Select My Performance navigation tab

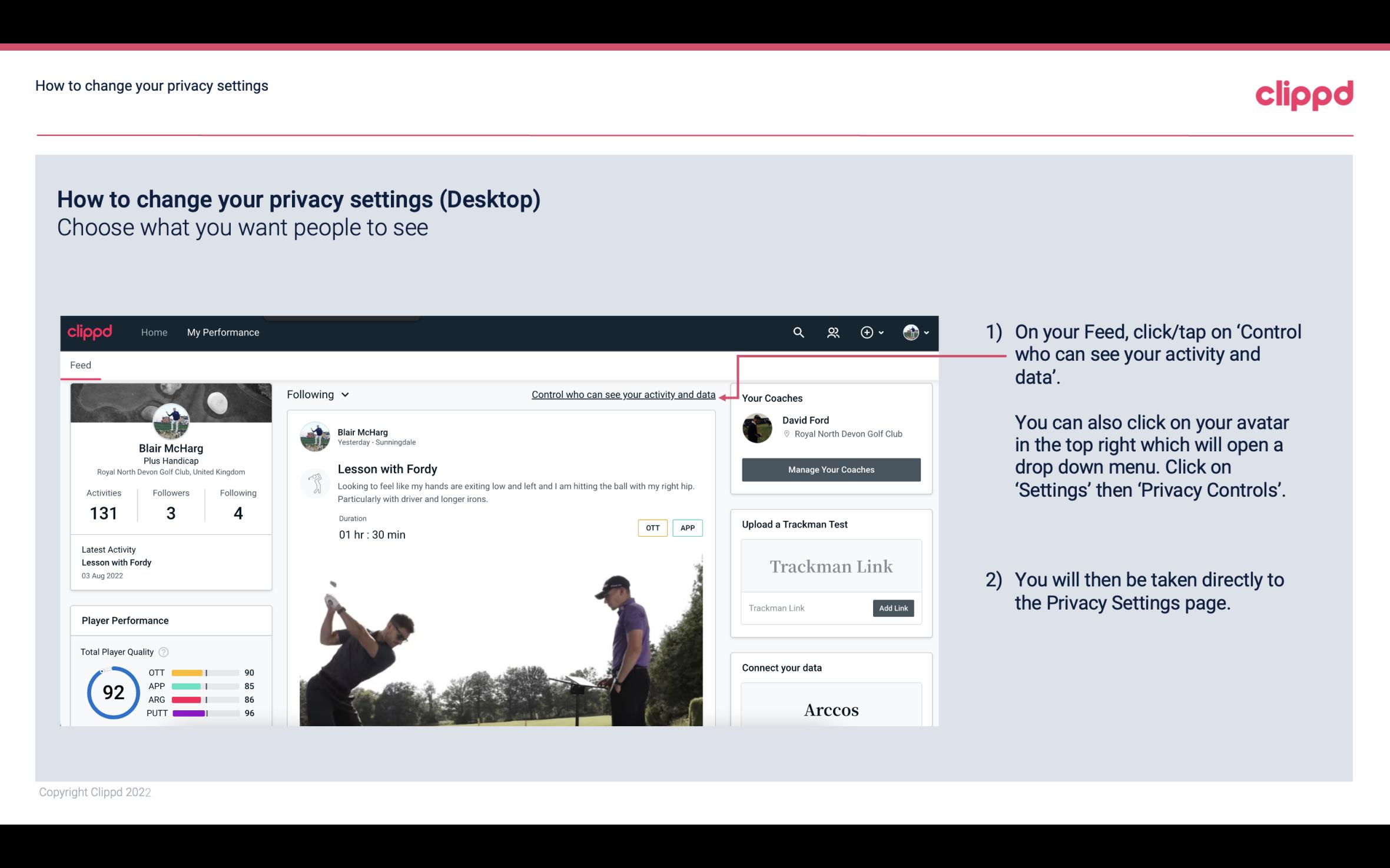click(x=223, y=331)
